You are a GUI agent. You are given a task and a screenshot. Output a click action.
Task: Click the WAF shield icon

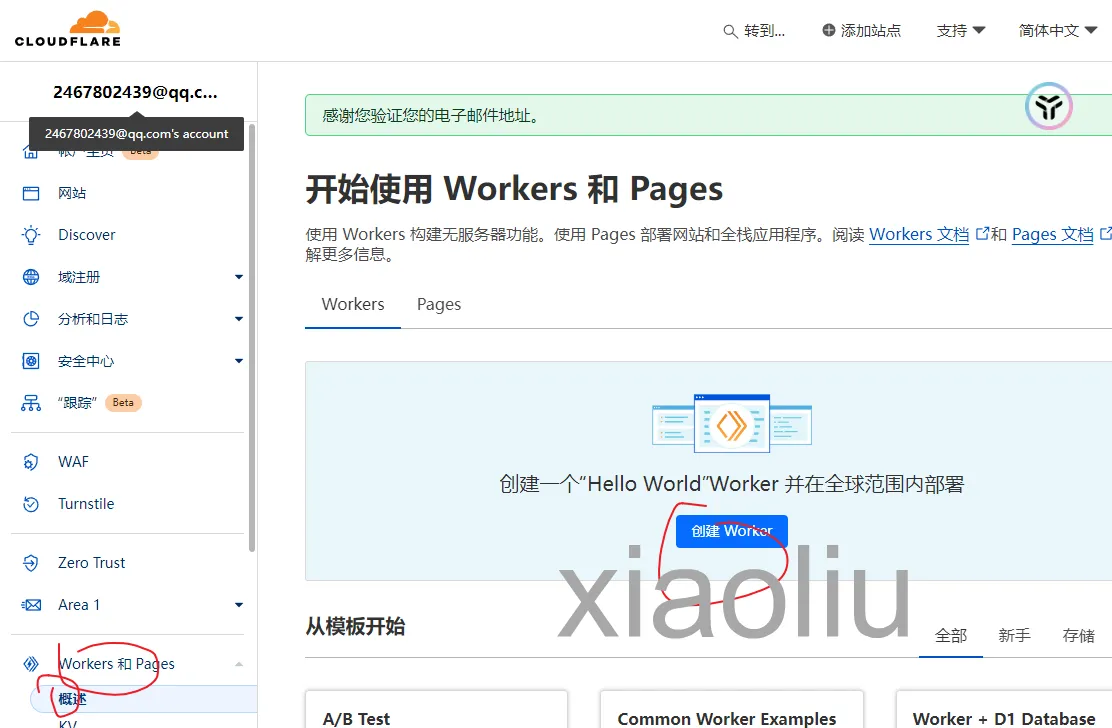[x=31, y=462]
